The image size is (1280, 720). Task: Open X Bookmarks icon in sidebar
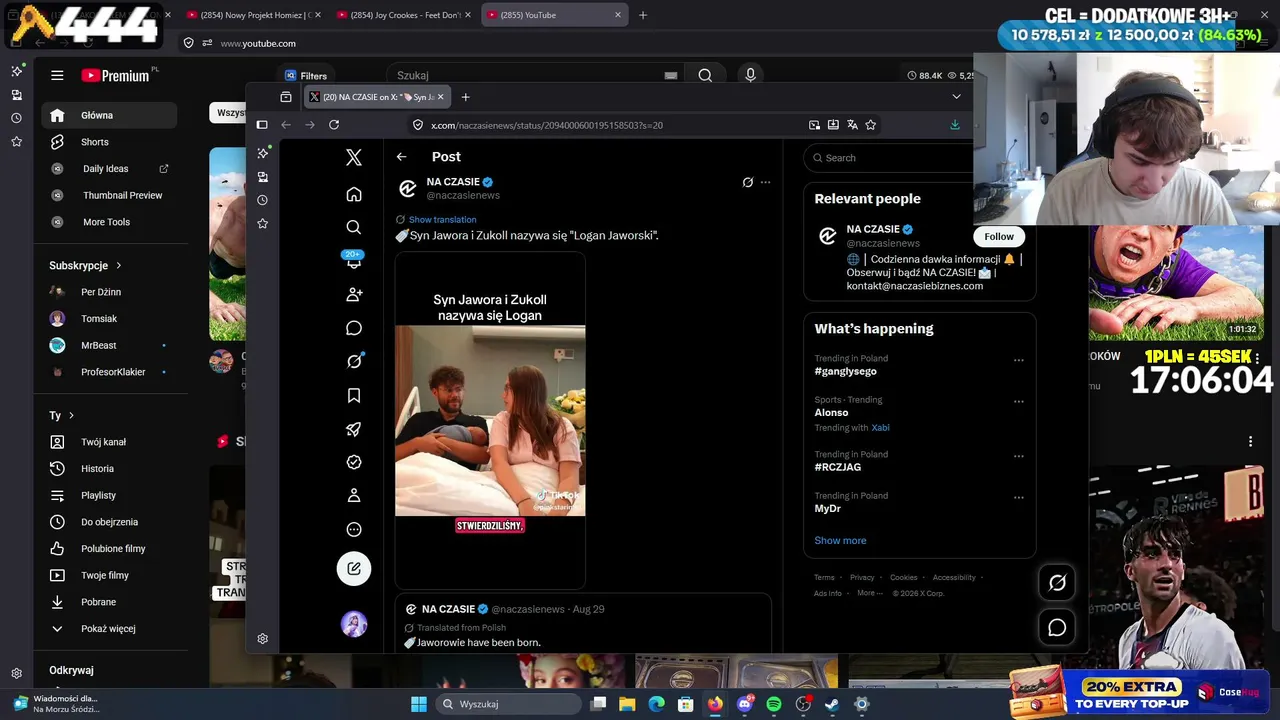pyautogui.click(x=354, y=396)
